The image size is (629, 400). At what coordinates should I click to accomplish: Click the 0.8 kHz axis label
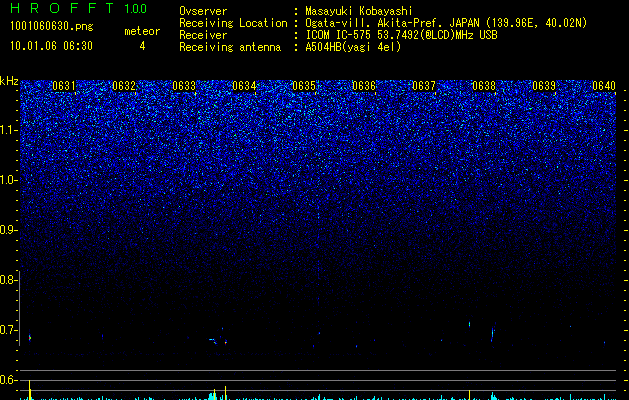pos(8,280)
